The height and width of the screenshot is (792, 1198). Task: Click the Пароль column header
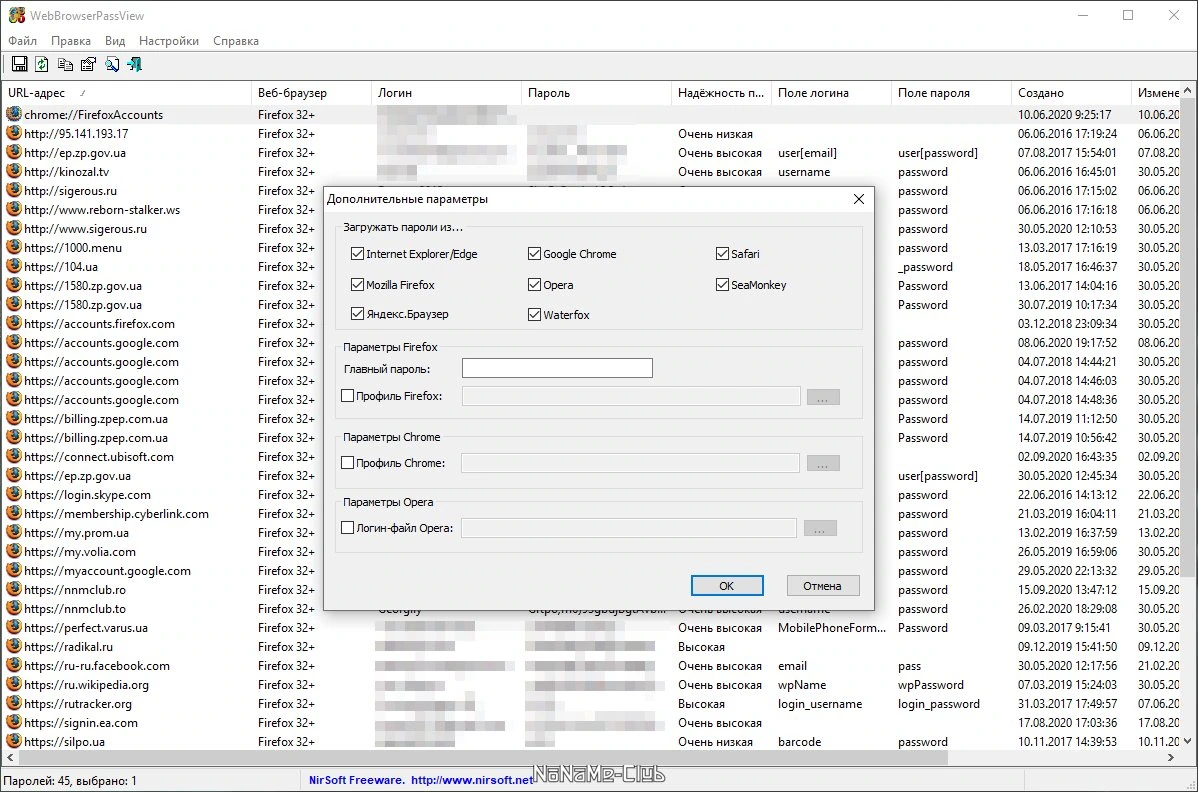pyautogui.click(x=596, y=92)
